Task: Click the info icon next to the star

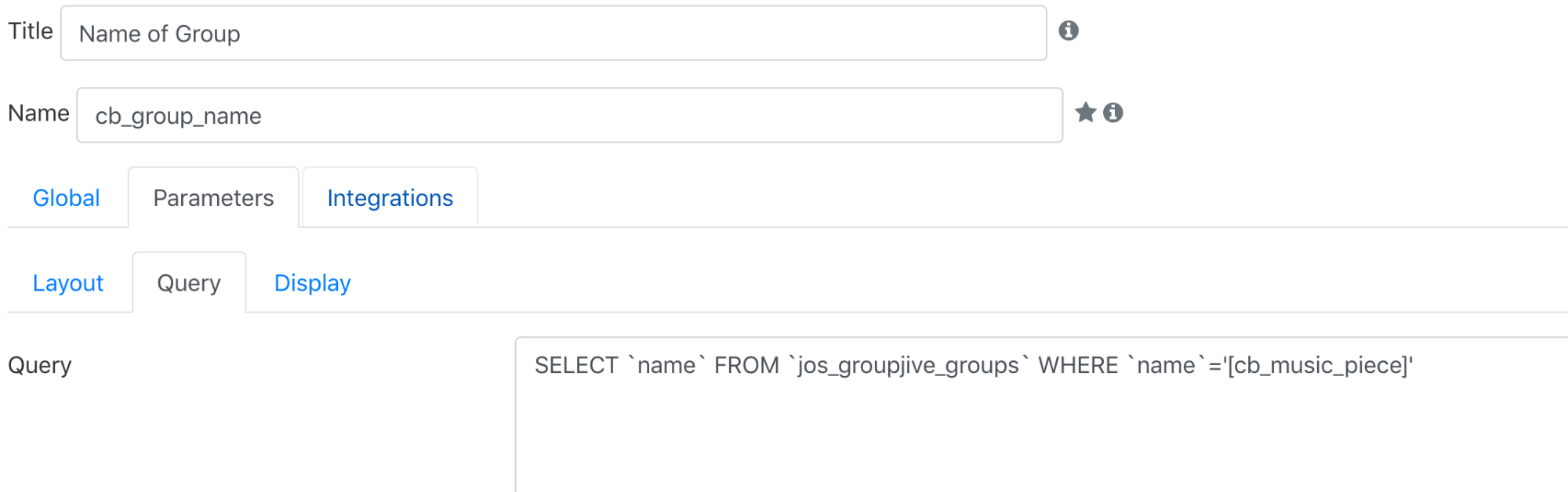Action: click(1113, 113)
